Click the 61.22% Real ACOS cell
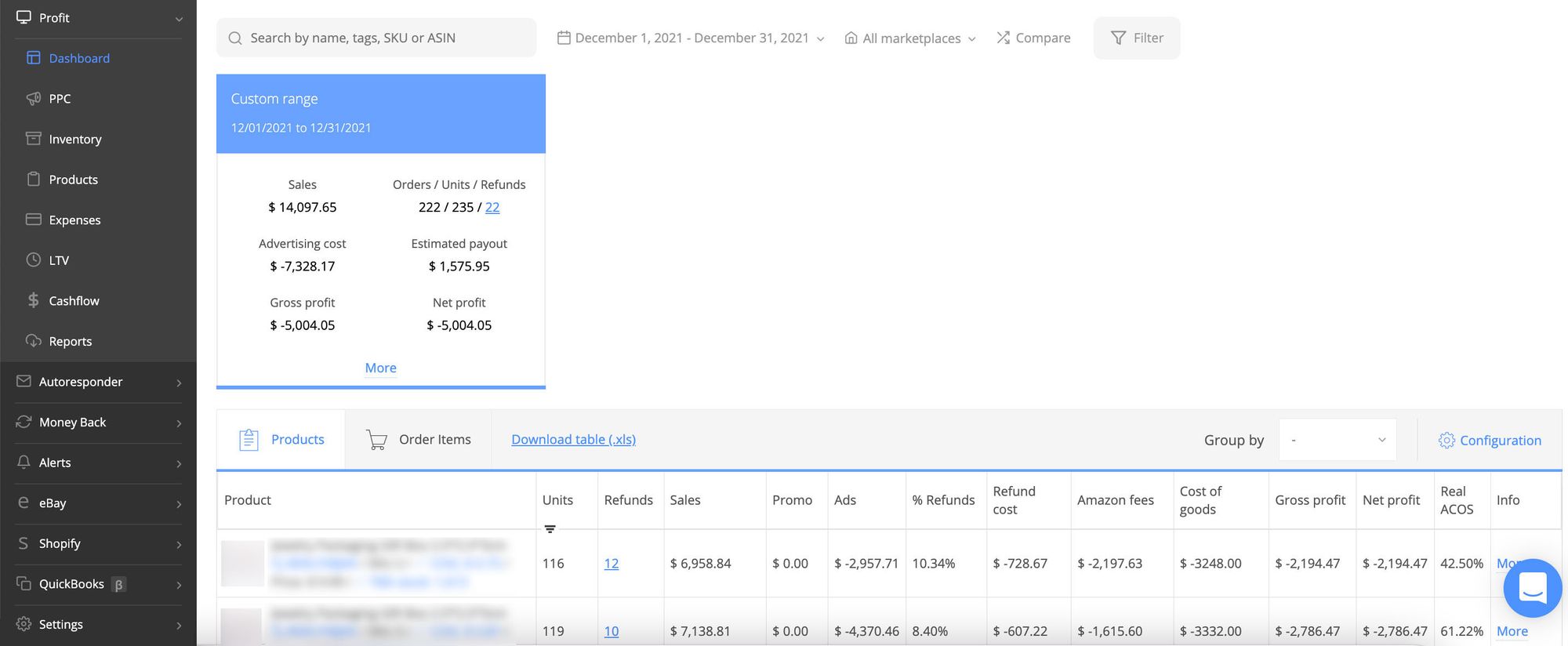 click(1462, 631)
